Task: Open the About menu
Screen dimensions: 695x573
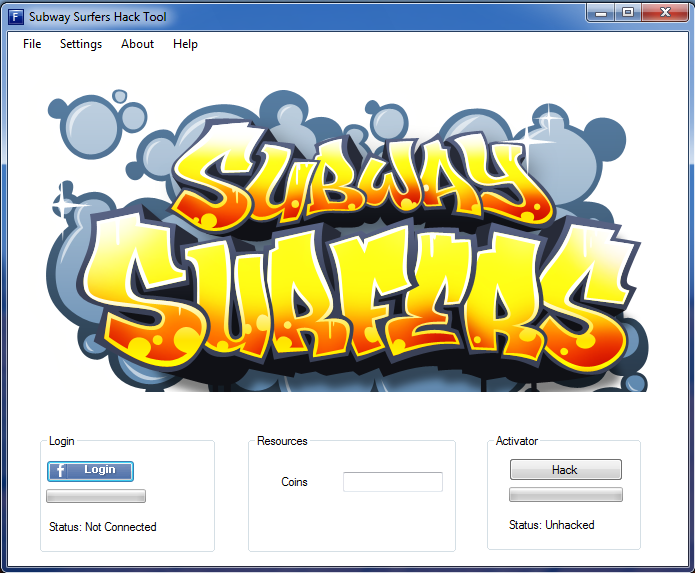Action: coord(137,44)
